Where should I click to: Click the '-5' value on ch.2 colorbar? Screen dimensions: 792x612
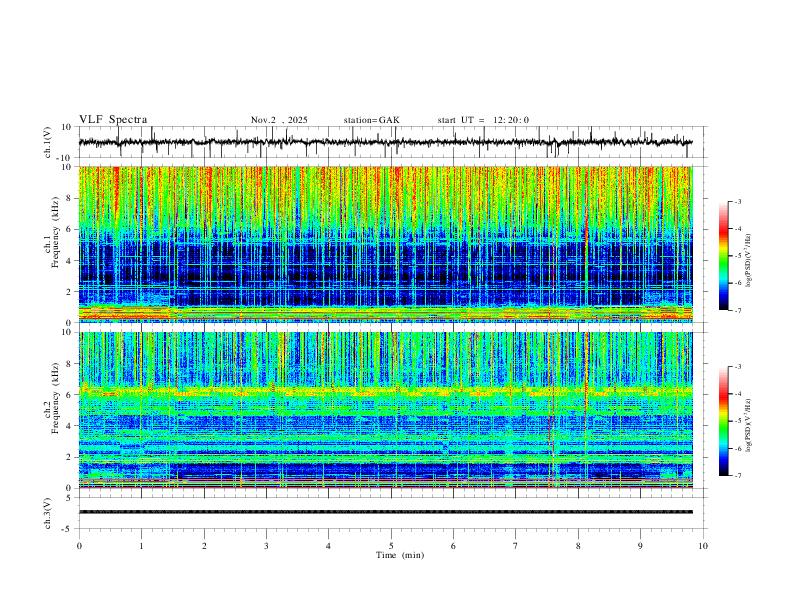click(x=737, y=421)
